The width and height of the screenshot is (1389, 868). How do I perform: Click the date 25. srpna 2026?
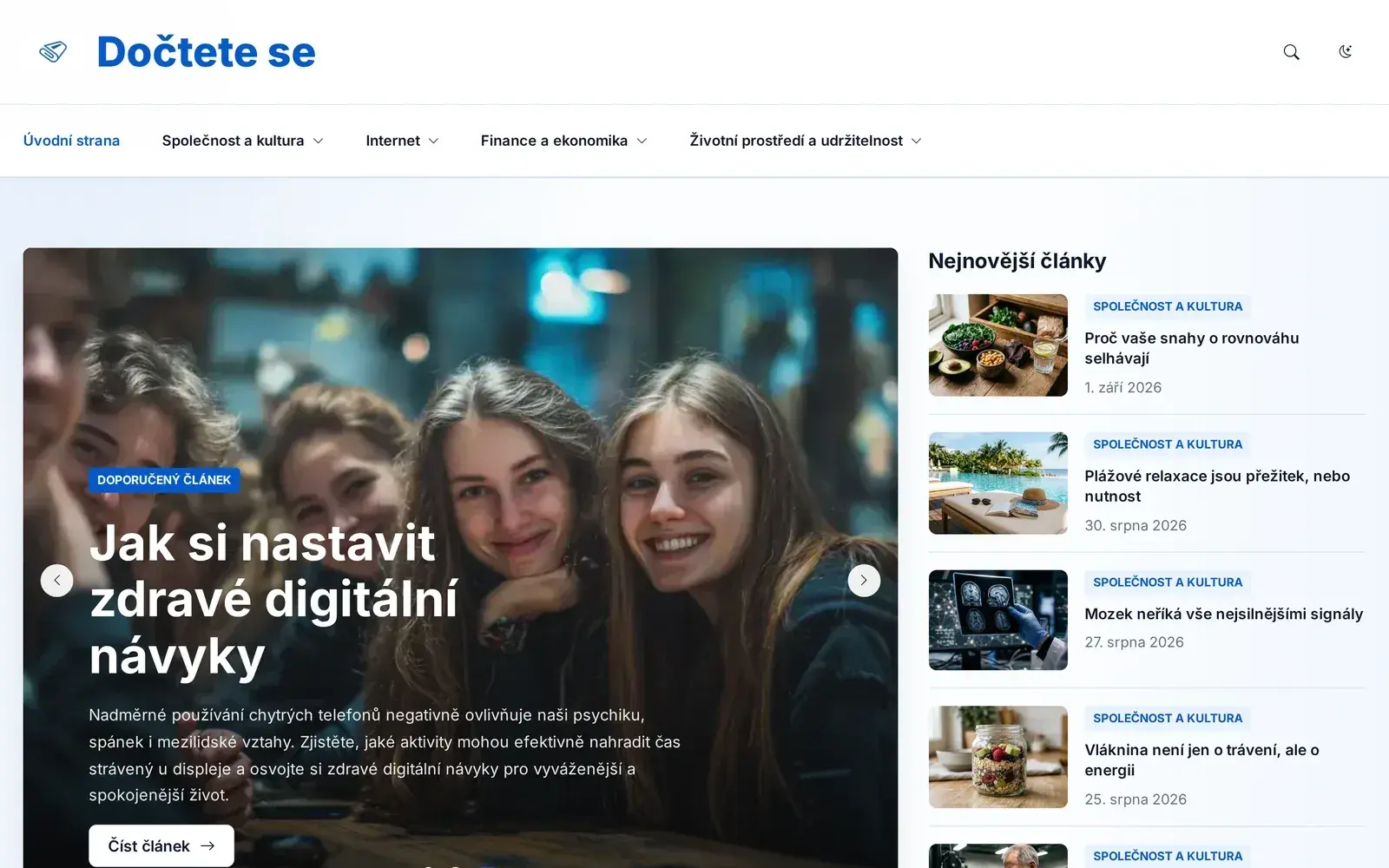click(1136, 799)
